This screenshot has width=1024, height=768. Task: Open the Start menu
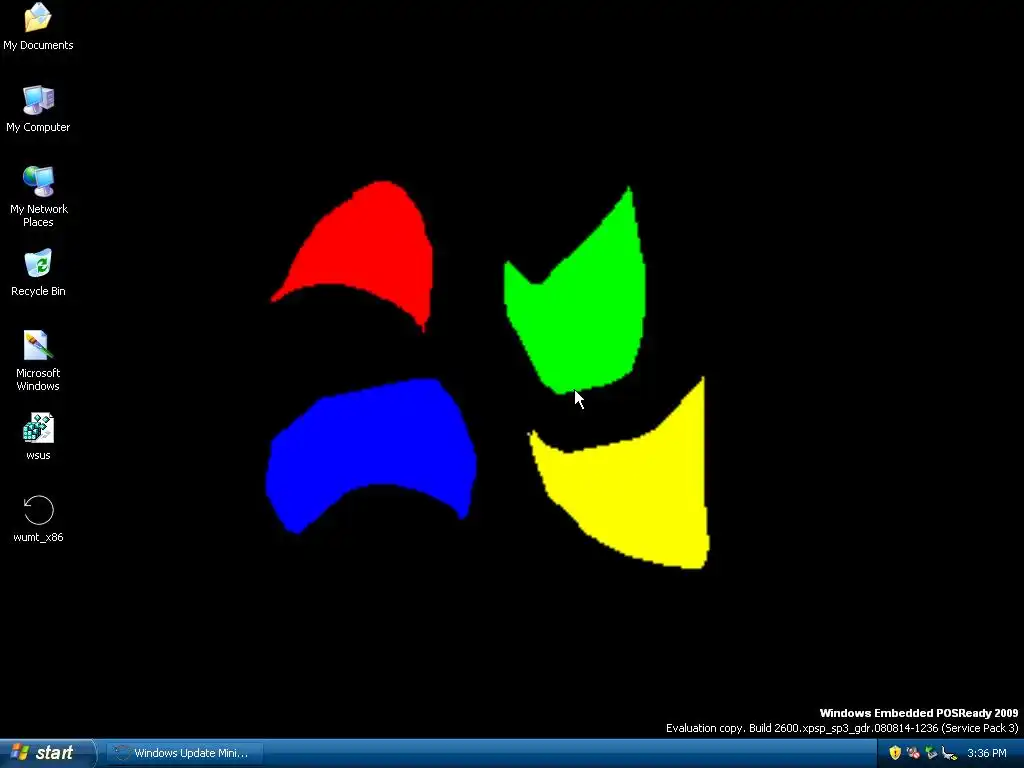(x=47, y=753)
